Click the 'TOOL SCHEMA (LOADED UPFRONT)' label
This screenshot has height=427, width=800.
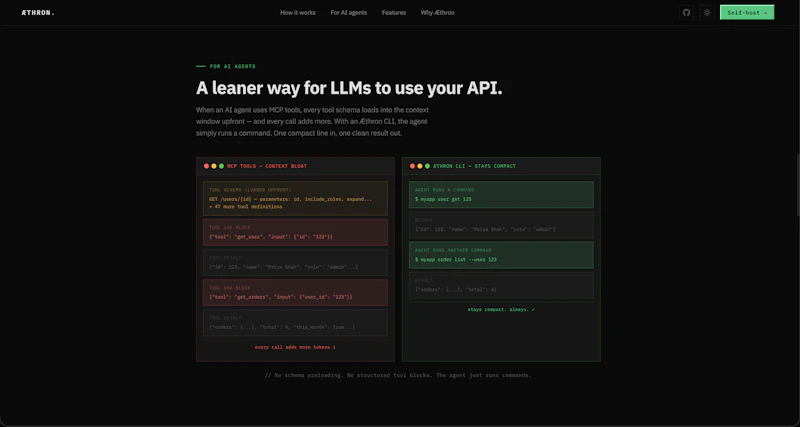(250, 190)
